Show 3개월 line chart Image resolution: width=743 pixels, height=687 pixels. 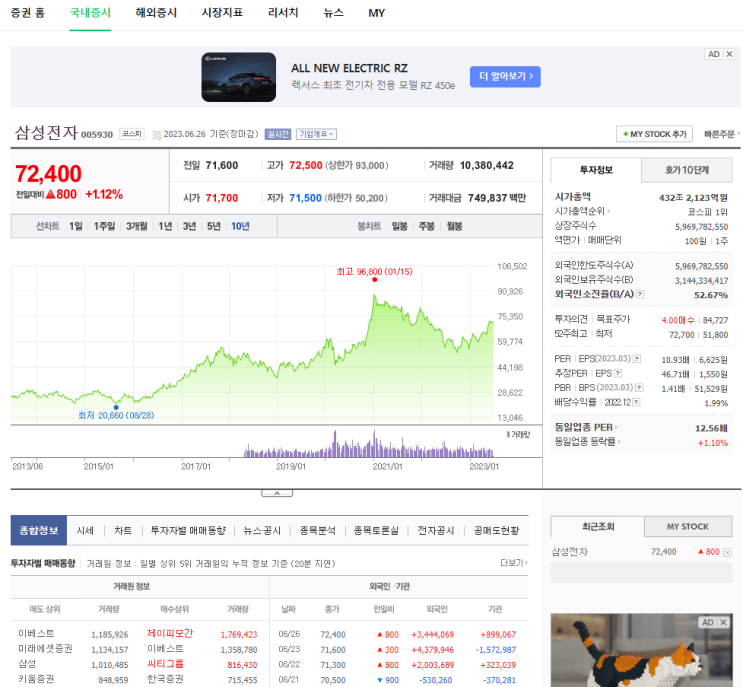pyautogui.click(x=136, y=226)
